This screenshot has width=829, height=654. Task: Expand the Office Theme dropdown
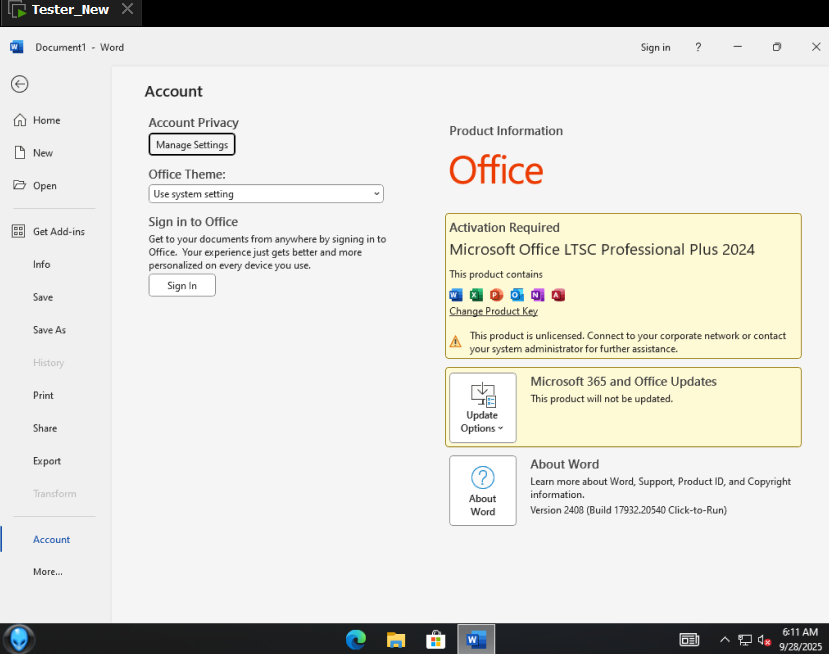click(x=266, y=194)
